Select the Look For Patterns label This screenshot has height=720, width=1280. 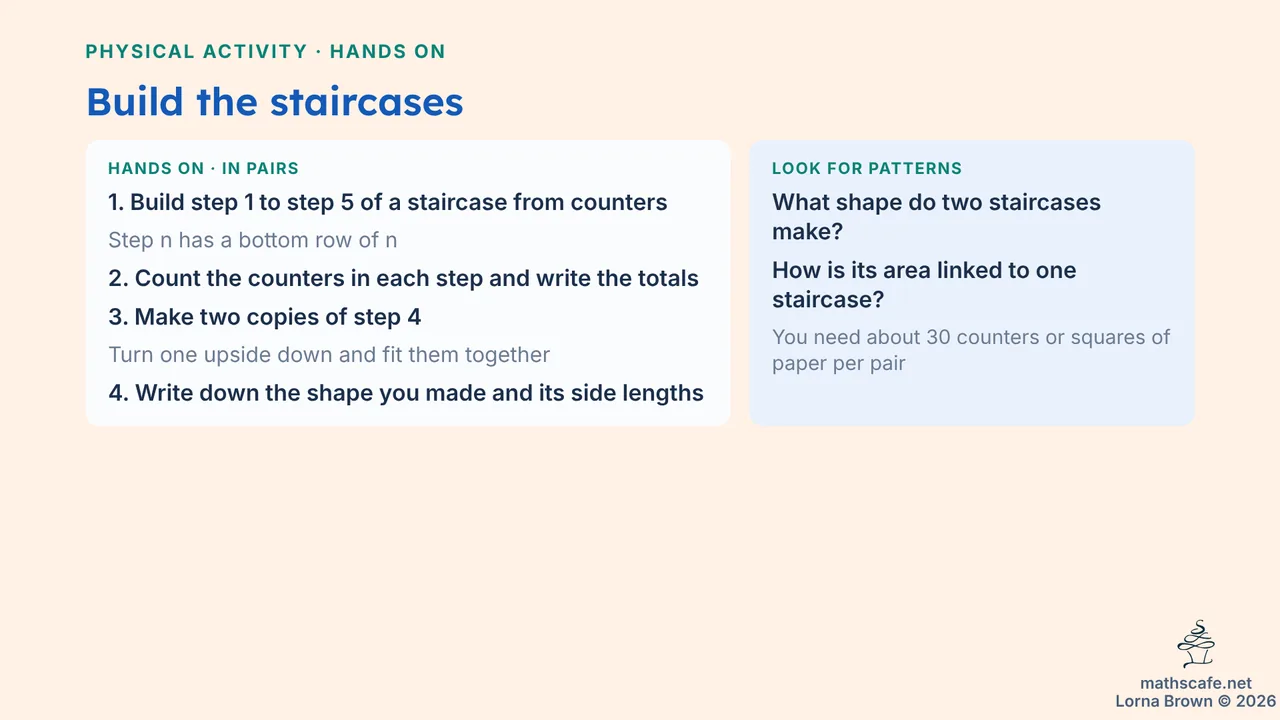[867, 168]
